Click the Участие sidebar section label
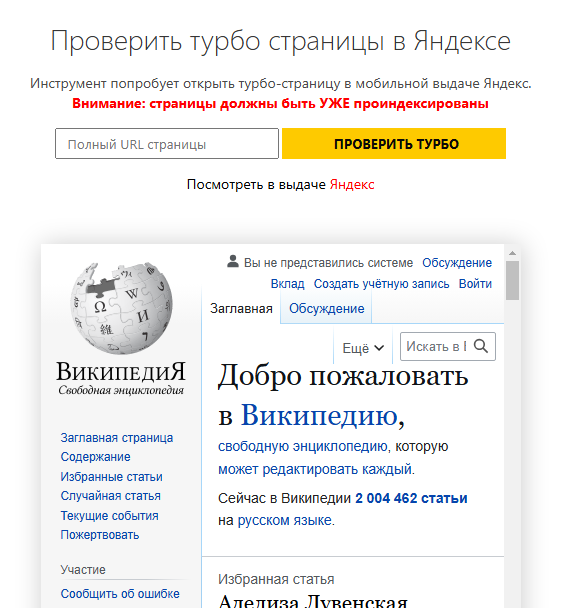Viewport: 580px width, 608px height. [83, 570]
